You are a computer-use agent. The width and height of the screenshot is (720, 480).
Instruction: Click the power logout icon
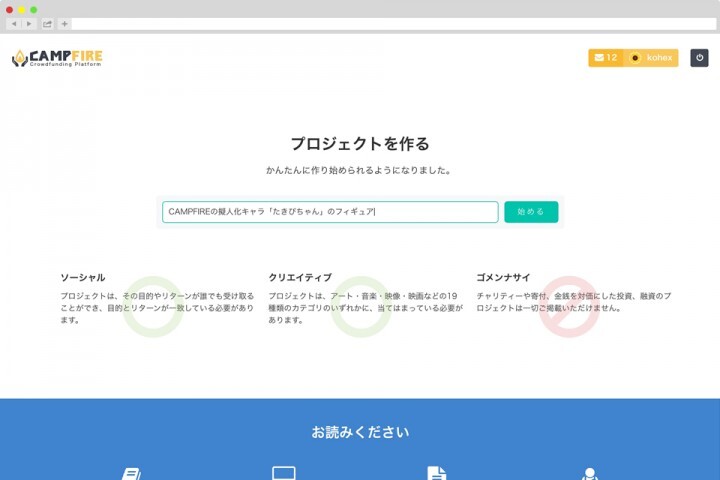pos(699,58)
